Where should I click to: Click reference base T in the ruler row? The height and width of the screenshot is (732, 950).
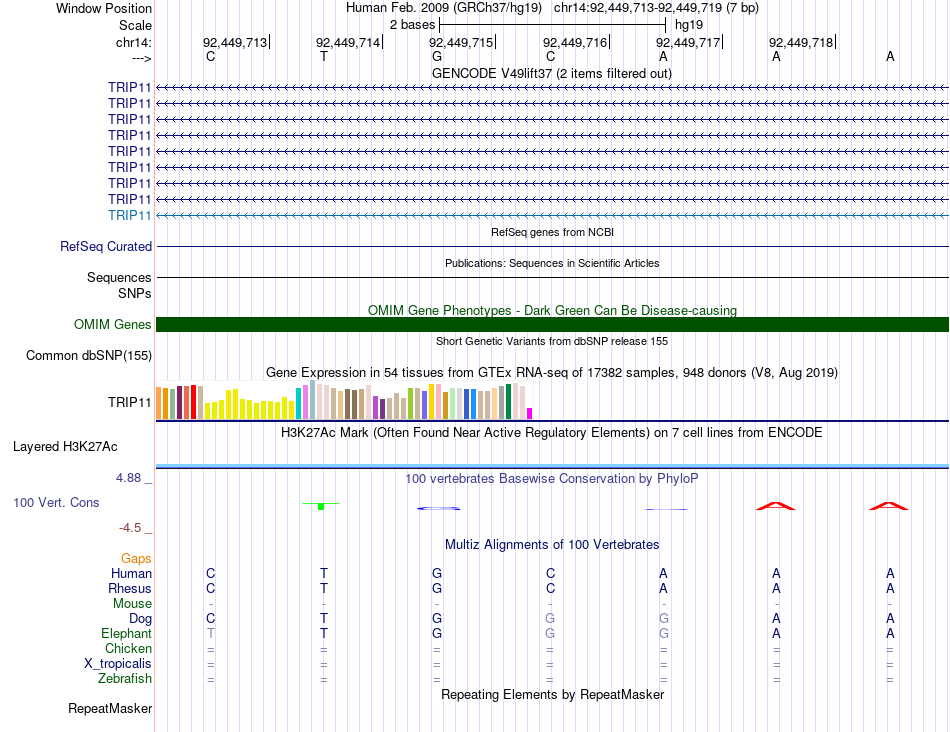(324, 56)
